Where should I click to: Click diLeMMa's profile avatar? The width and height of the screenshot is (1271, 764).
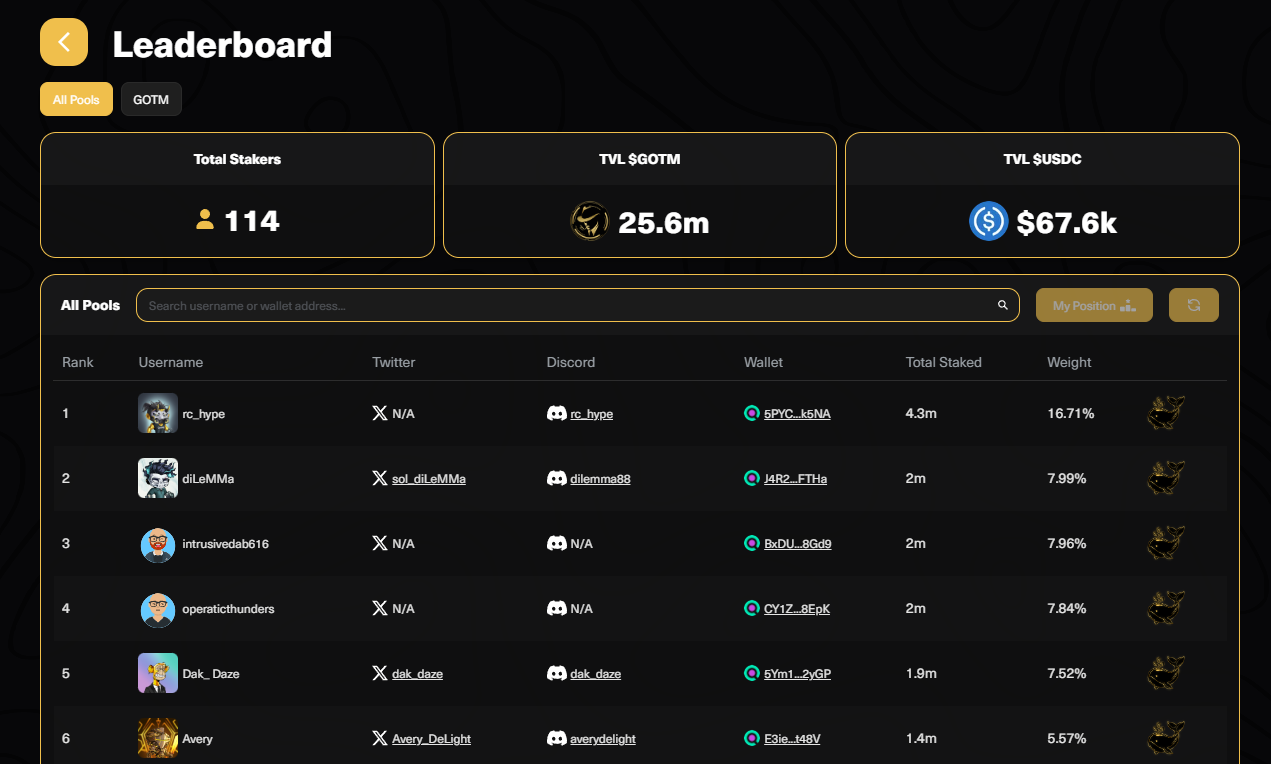pyautogui.click(x=158, y=478)
